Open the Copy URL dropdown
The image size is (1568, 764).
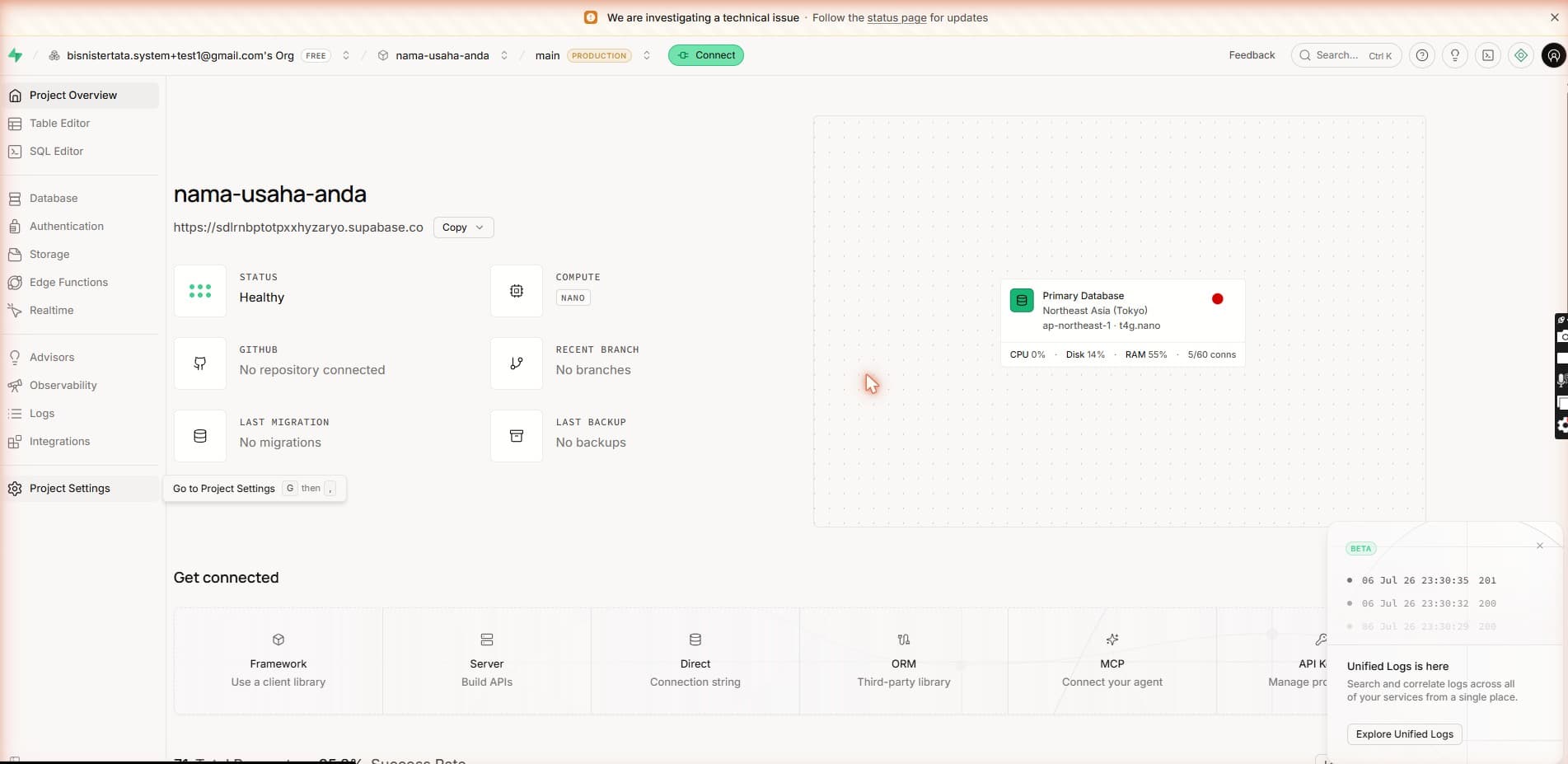[463, 227]
